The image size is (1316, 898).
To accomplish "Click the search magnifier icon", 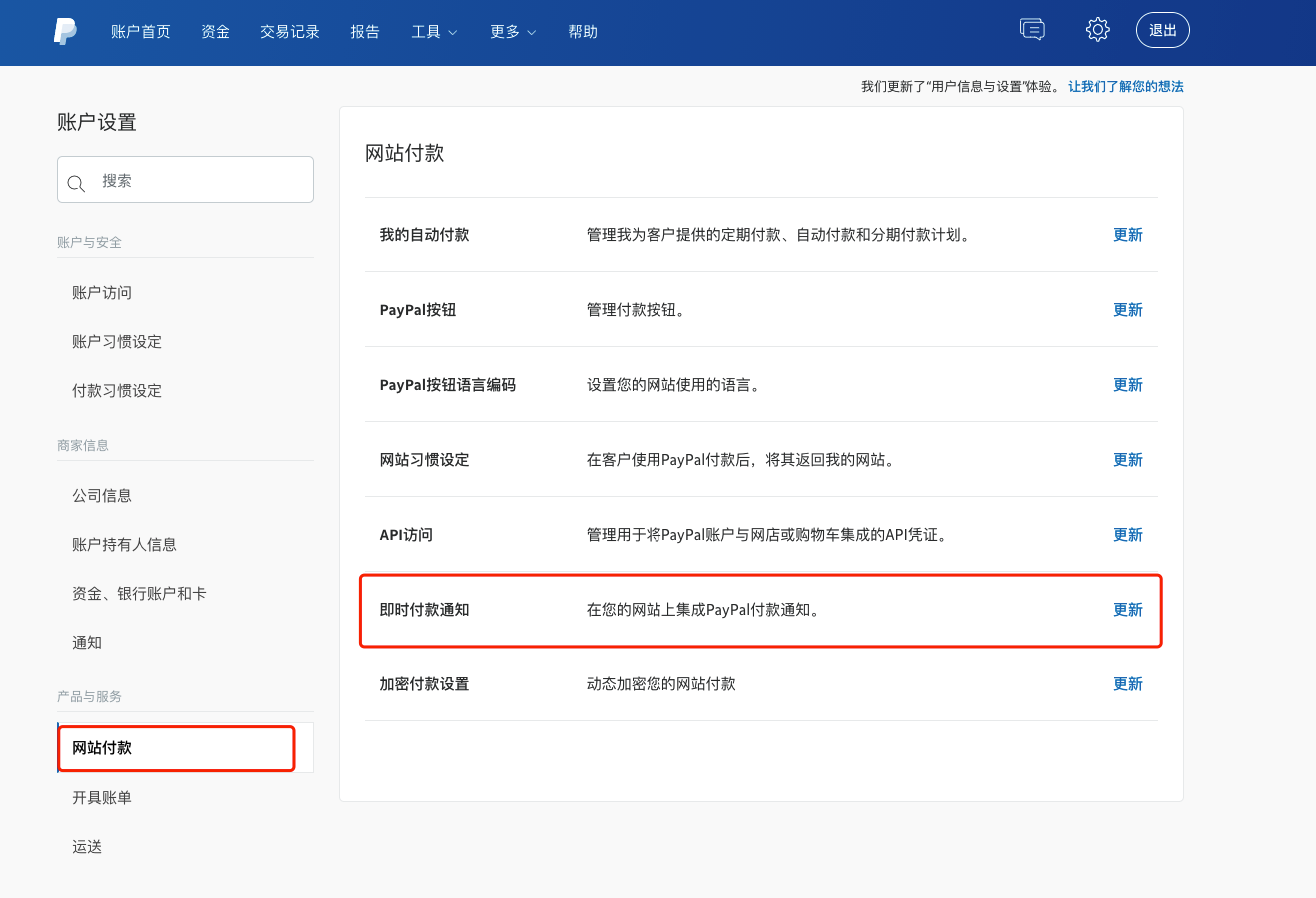I will tap(76, 183).
